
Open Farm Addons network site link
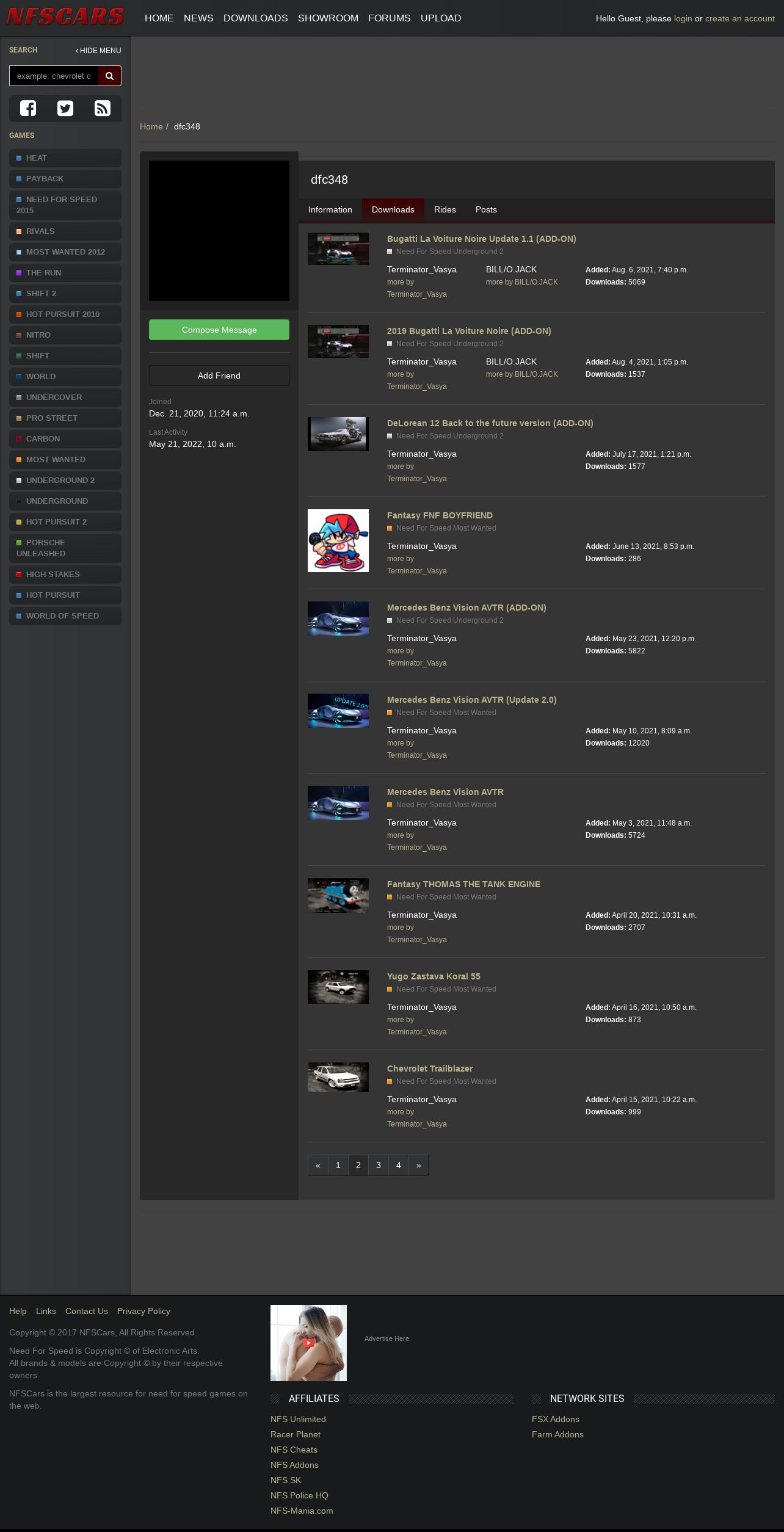(557, 1434)
